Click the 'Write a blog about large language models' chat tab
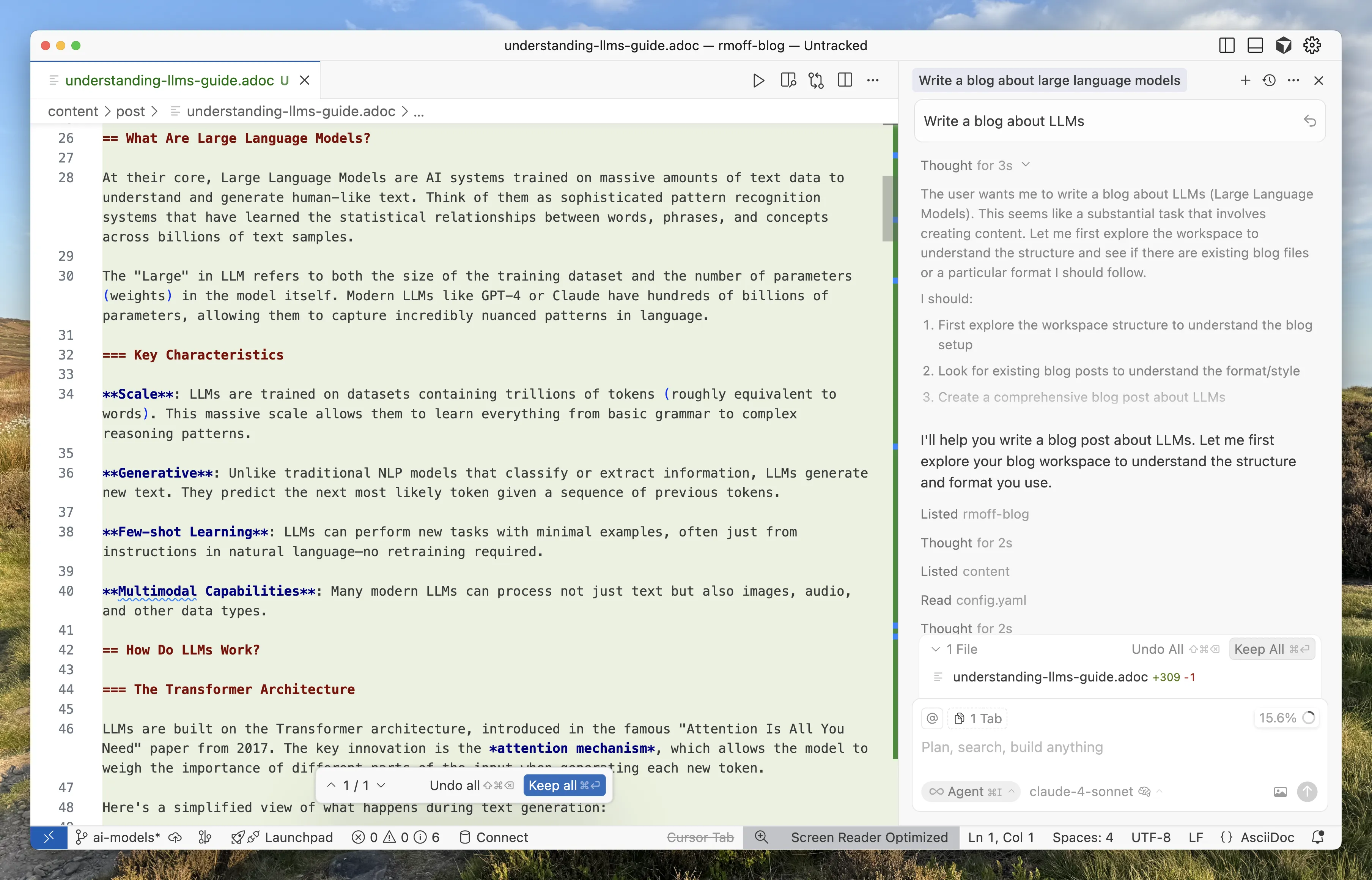This screenshot has width=1372, height=880. click(1049, 80)
